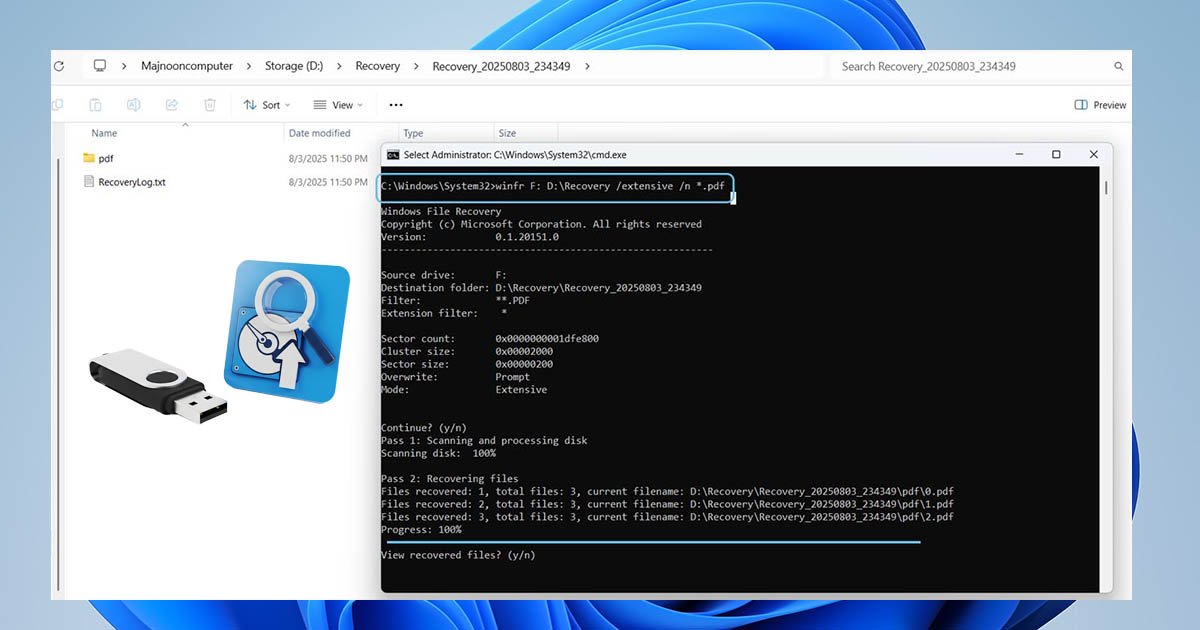The height and width of the screenshot is (630, 1200).
Task: Click the pdf folder icon
Action: click(89, 158)
